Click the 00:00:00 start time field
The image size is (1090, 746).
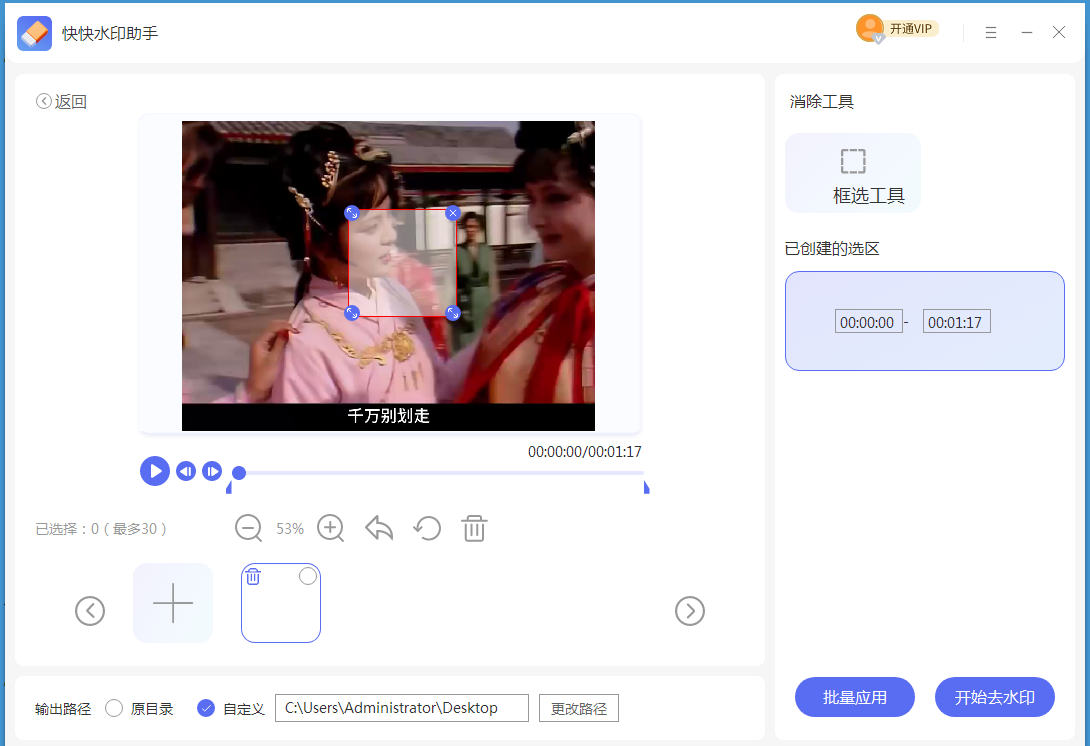point(868,321)
